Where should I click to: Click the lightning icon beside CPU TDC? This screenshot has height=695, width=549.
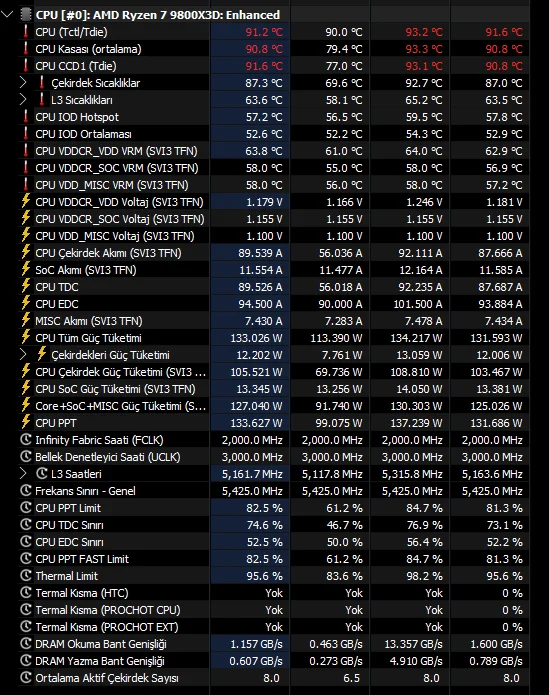(x=26, y=286)
